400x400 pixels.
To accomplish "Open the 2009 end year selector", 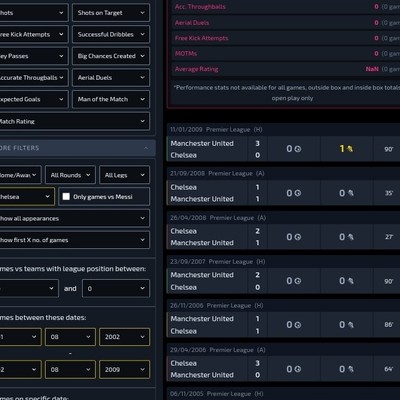I will 125,369.
